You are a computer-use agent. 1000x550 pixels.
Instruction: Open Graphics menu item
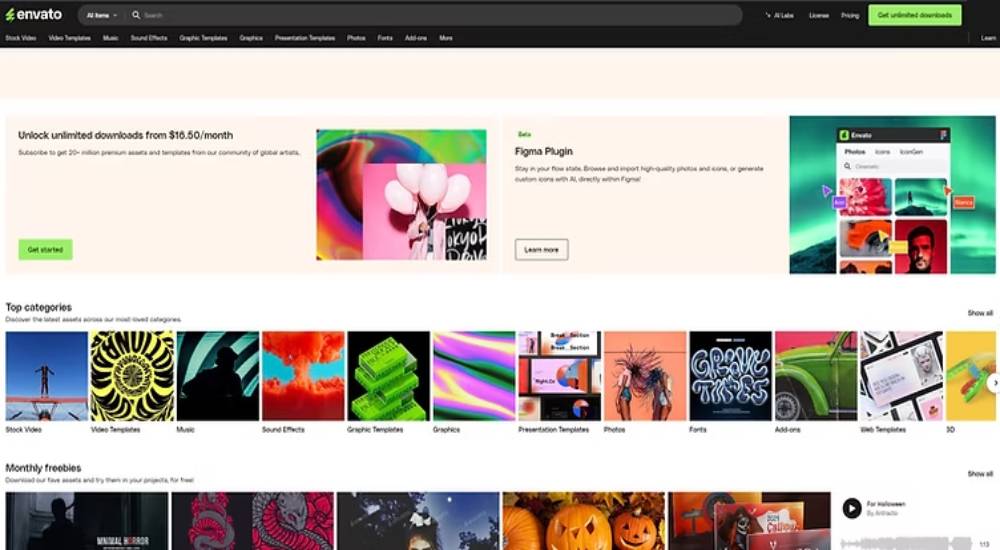[x=251, y=38]
